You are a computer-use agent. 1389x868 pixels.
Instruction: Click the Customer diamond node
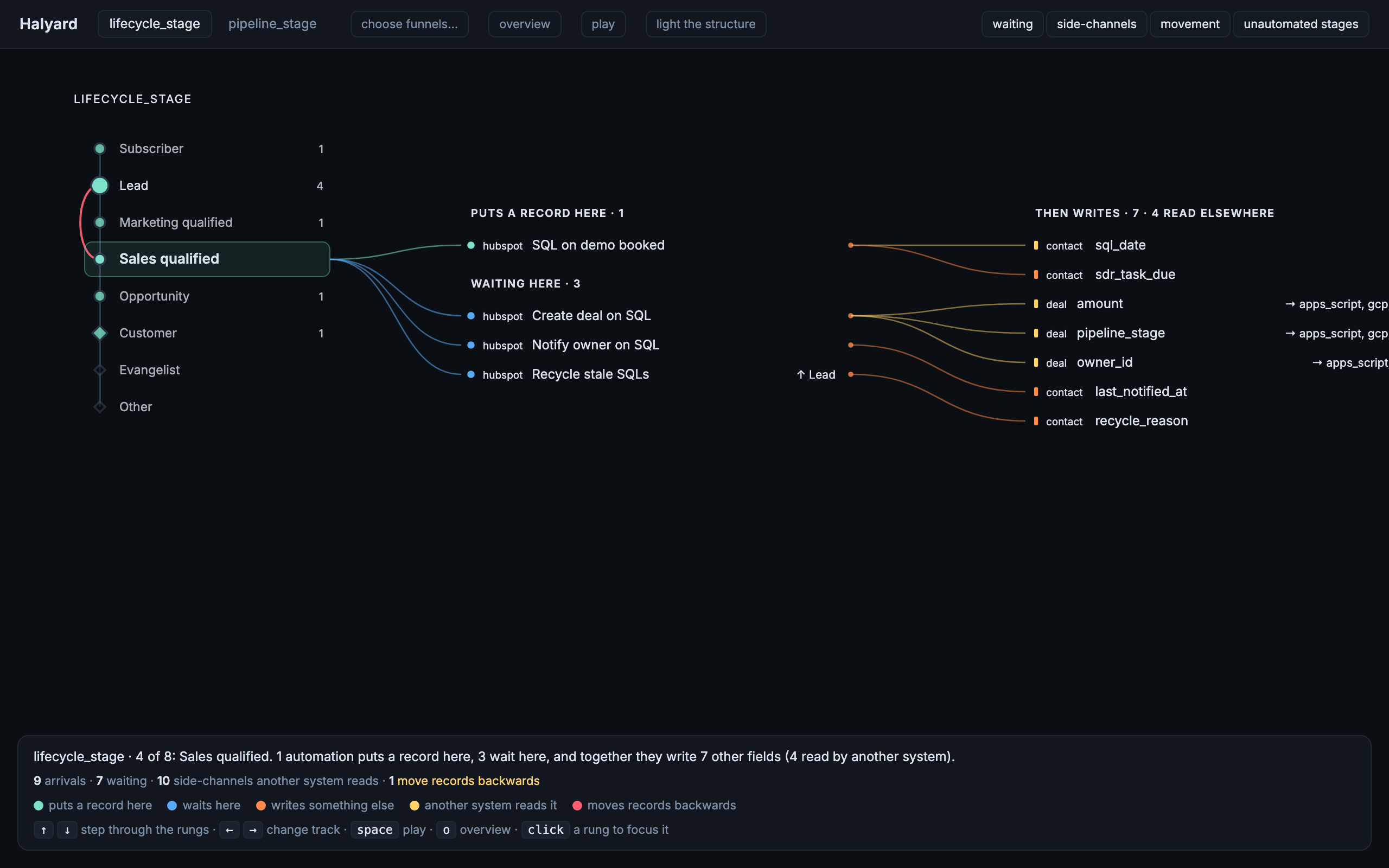[x=100, y=333]
